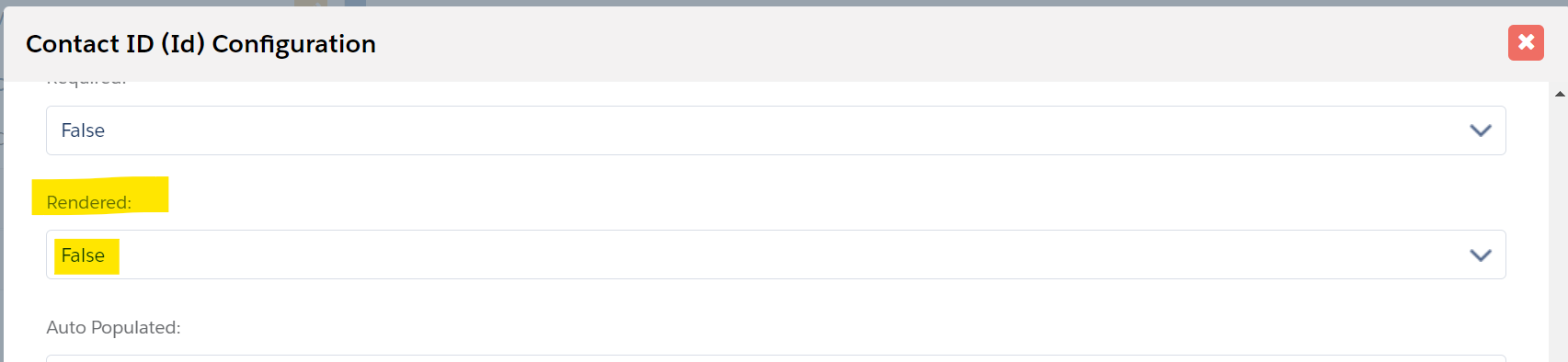This screenshot has height=362, width=1568.
Task: Click the cut-off Required label at top
Action: (x=86, y=83)
